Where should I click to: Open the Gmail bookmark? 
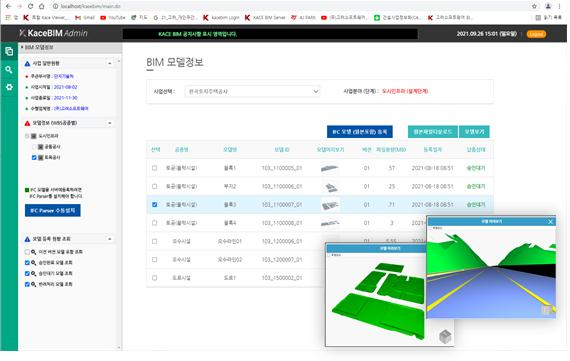pyautogui.click(x=84, y=17)
